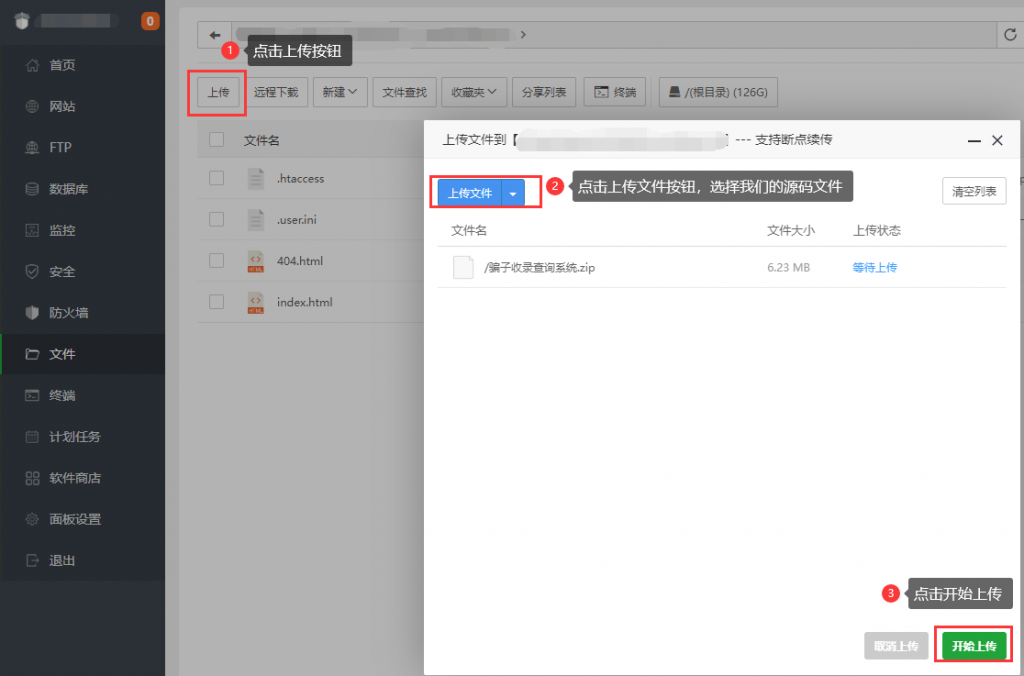Check the index.html row checkbox

pyautogui.click(x=216, y=302)
